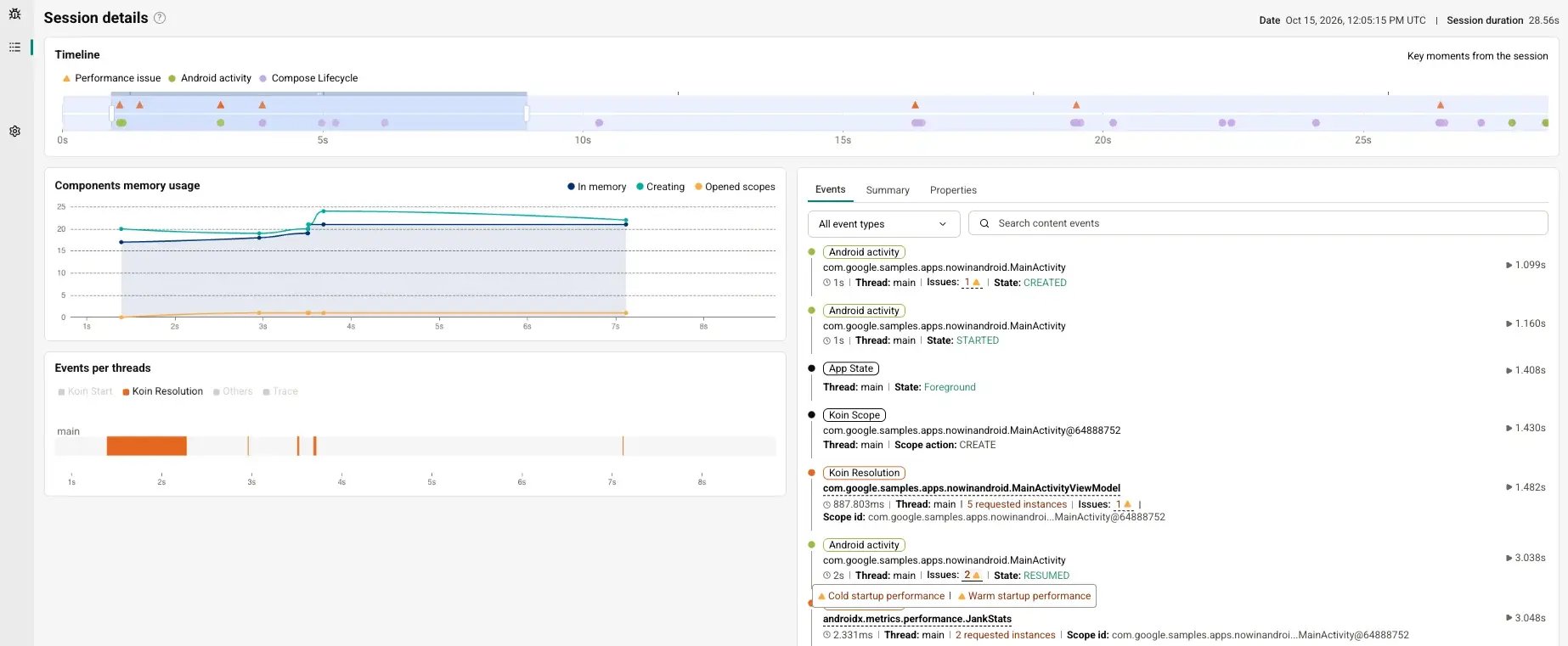Click the help icon beside Session details
Screen dimensions: 1568x646
(160, 18)
